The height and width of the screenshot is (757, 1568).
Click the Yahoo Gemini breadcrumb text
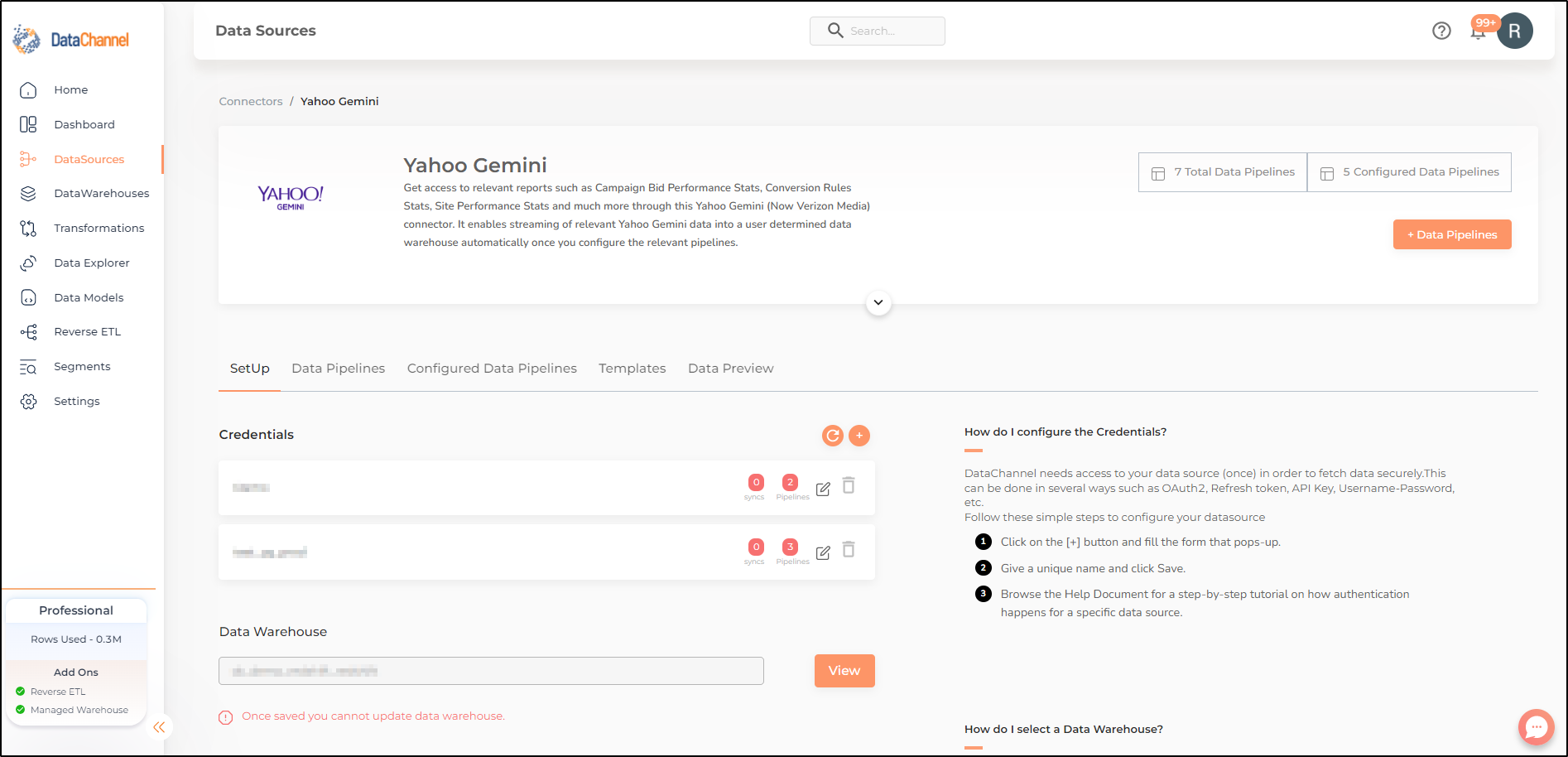click(339, 101)
